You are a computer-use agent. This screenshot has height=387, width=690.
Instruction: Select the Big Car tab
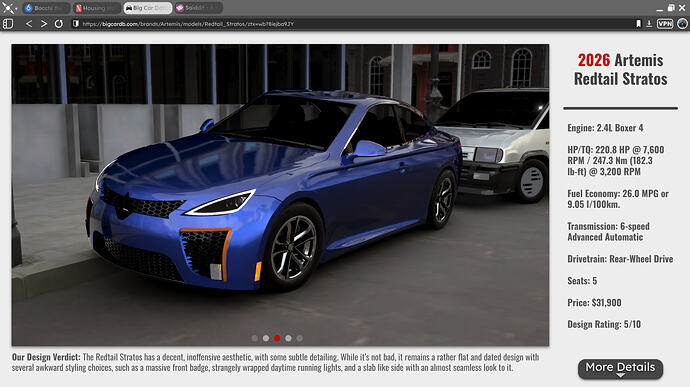pos(148,8)
